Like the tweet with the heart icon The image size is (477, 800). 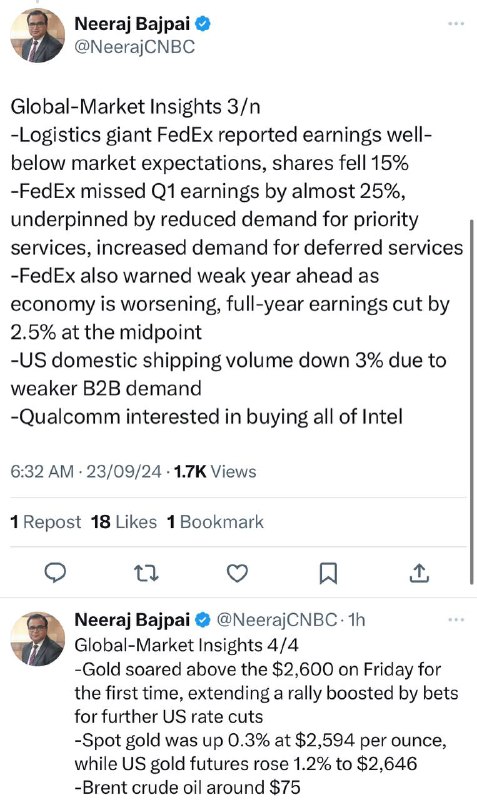tap(237, 573)
